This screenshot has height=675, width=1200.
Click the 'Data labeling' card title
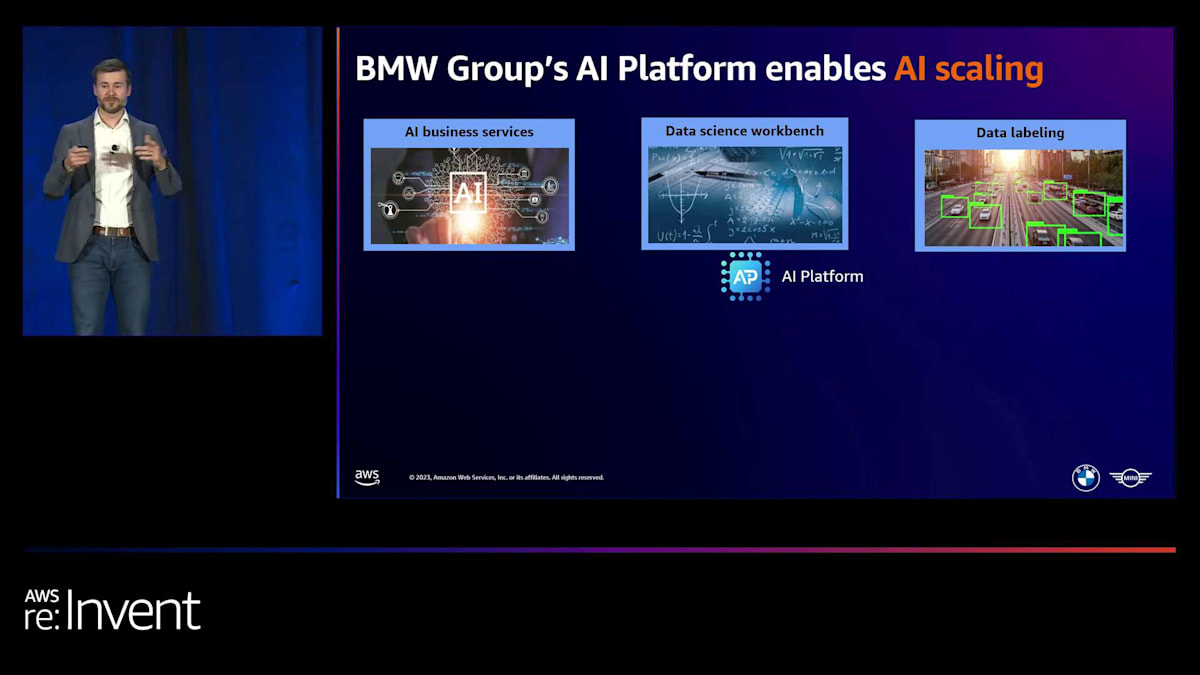(1020, 133)
